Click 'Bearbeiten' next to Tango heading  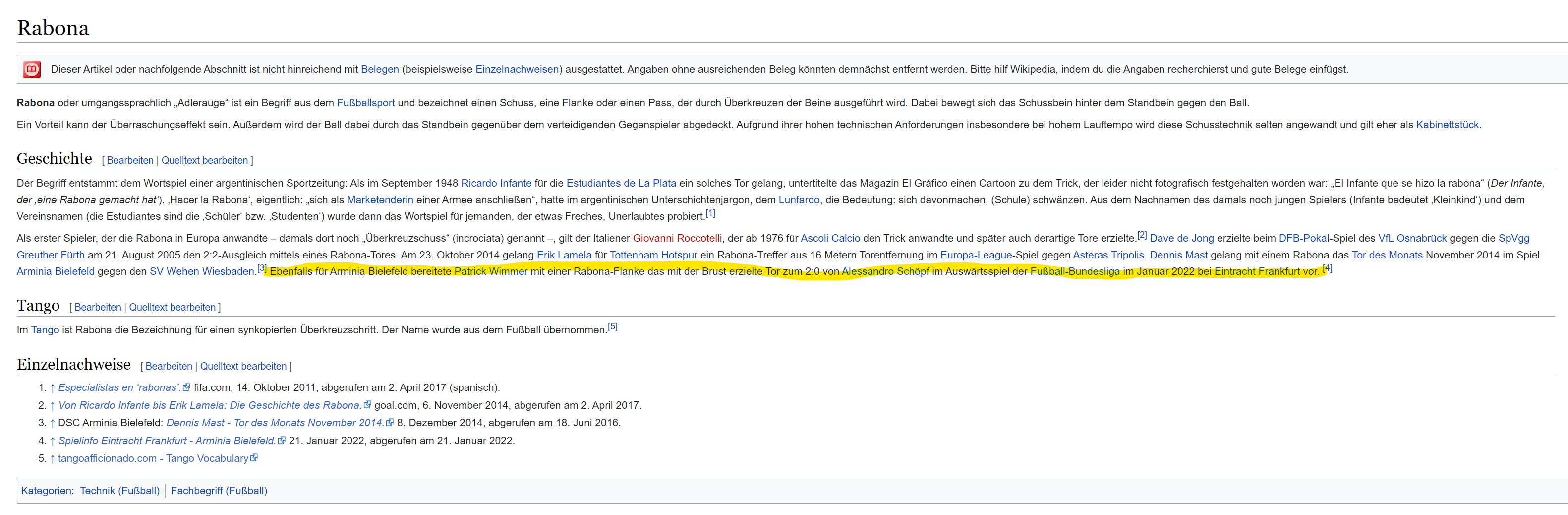pyautogui.click(x=98, y=307)
